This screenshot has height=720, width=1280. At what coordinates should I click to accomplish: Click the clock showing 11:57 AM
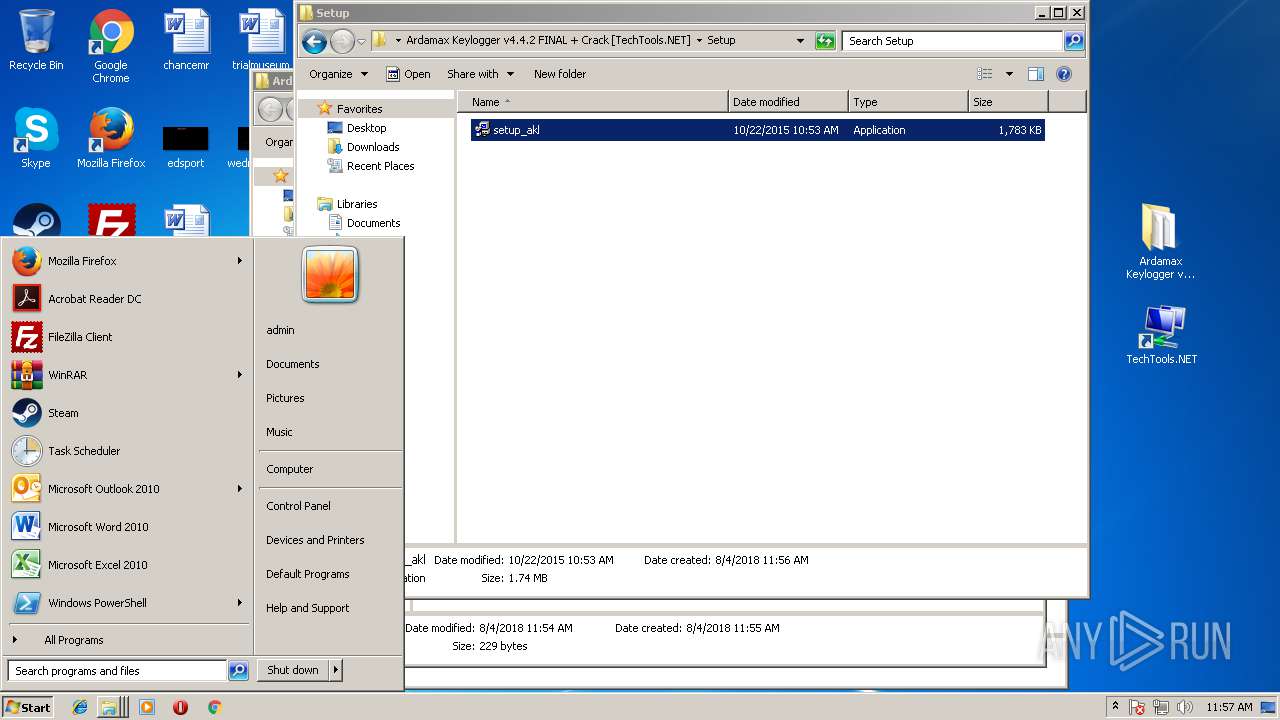(1229, 707)
